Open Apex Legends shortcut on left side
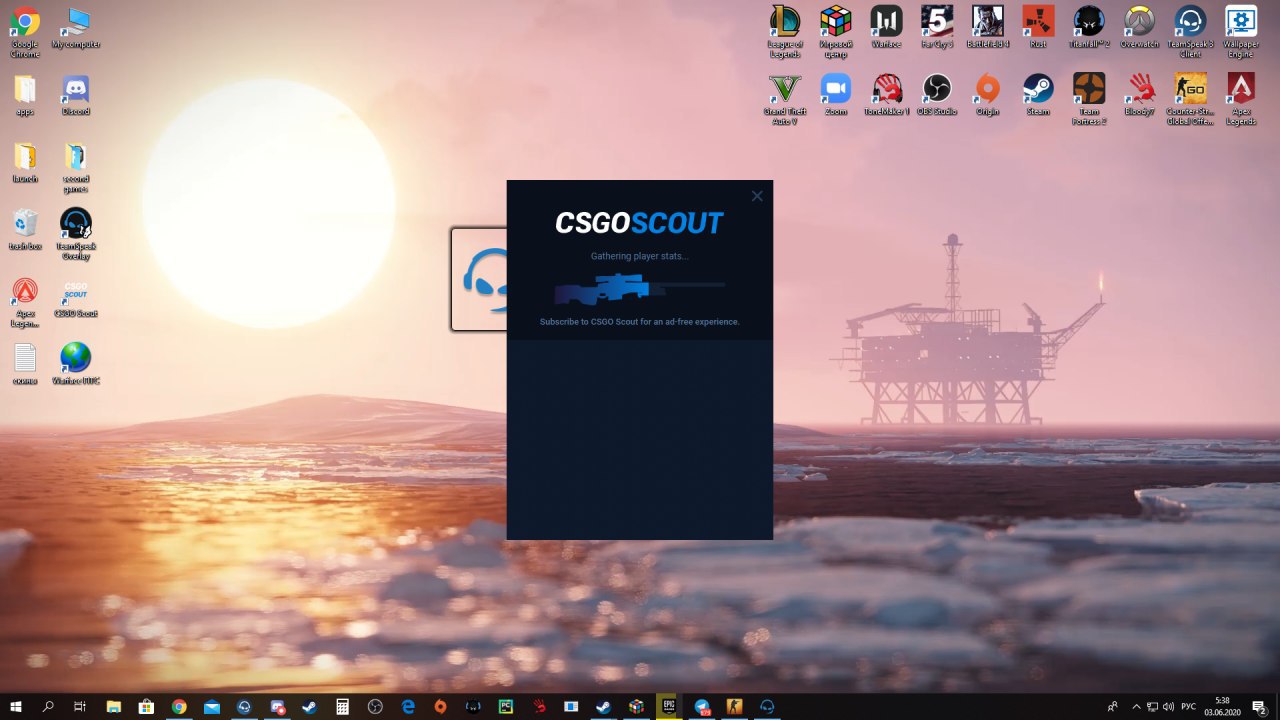 tap(25, 303)
